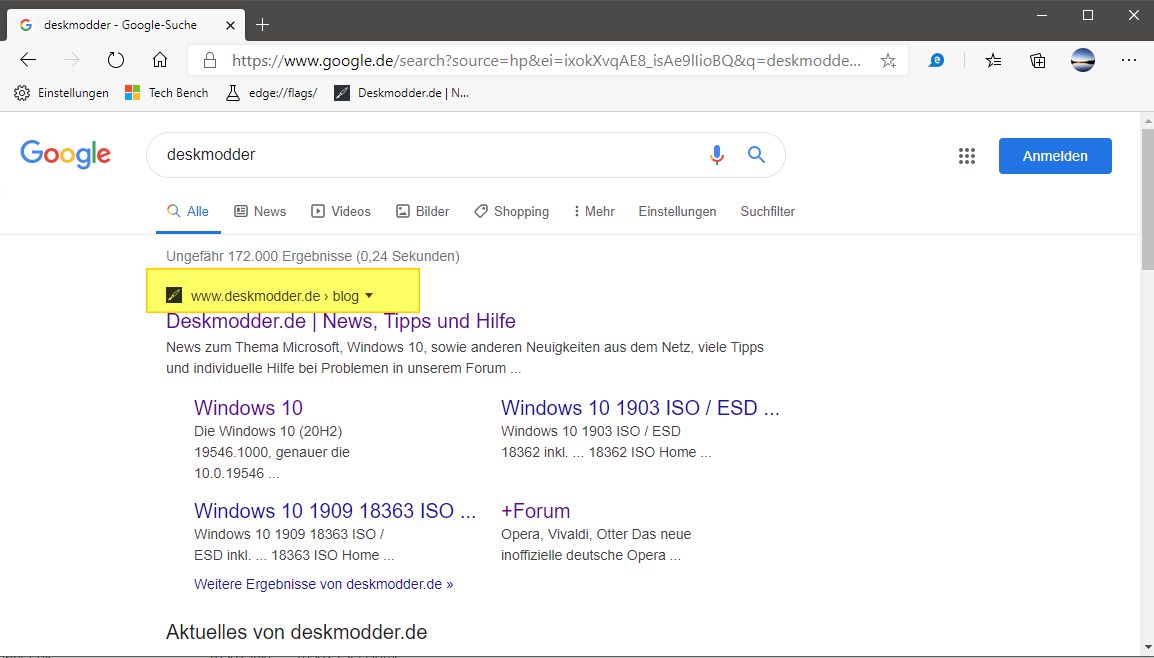Open the Suchfilter tools

click(768, 212)
